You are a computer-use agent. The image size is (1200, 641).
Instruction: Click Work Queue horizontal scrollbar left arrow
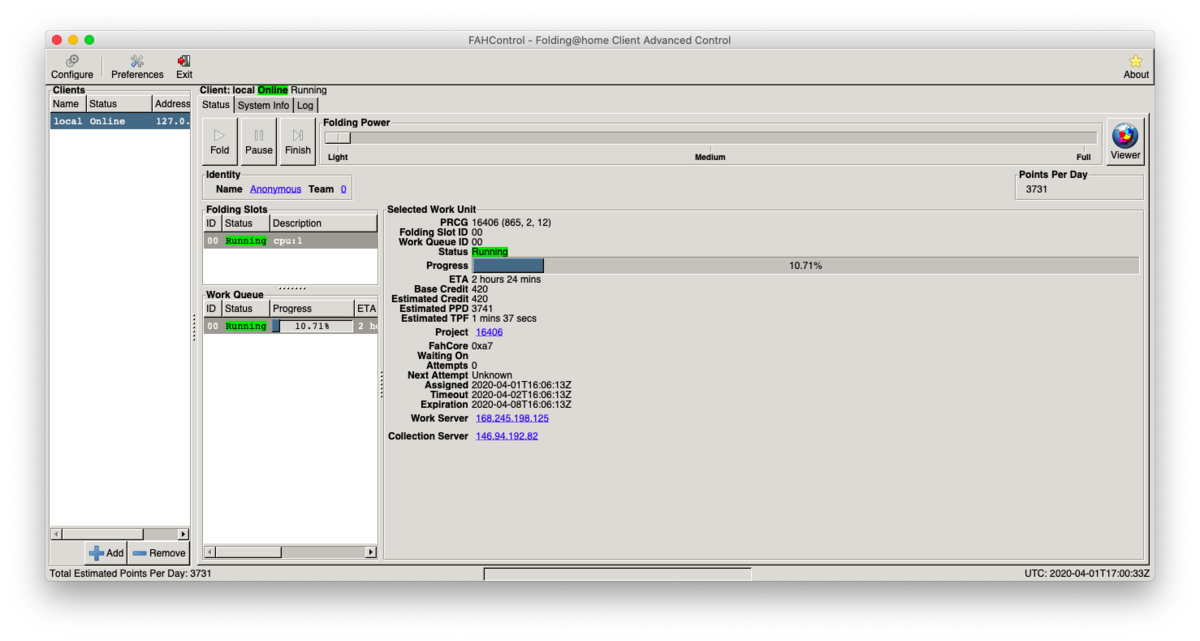(x=210, y=552)
